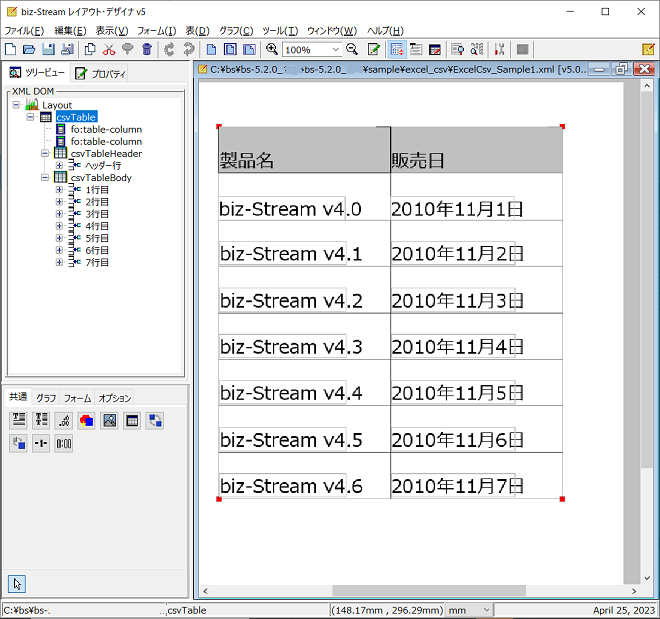
Task: Click the red wrench tool icon in toolbar
Action: pos(499,50)
